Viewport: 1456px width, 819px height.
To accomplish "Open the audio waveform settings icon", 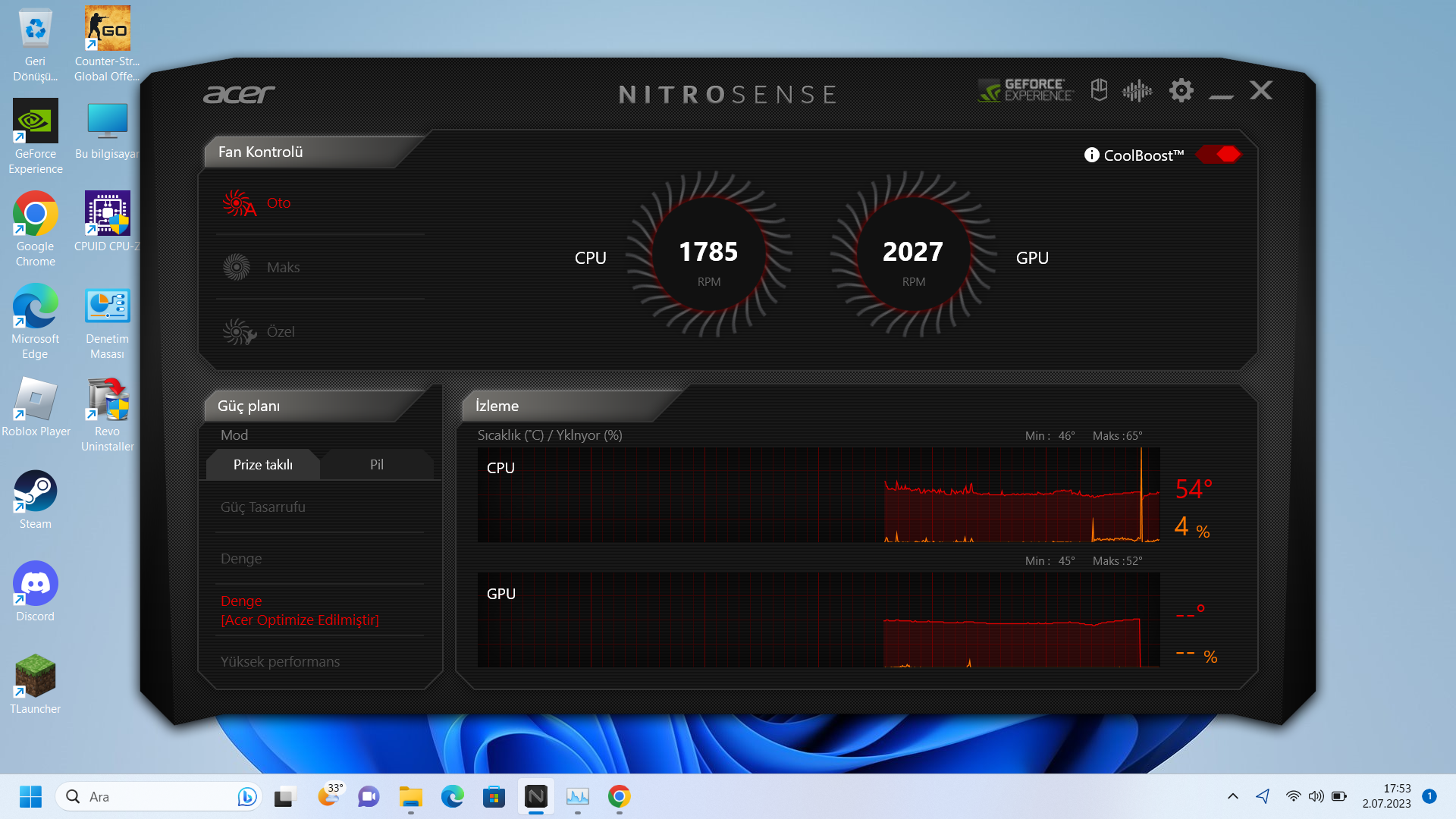I will 1137,91.
